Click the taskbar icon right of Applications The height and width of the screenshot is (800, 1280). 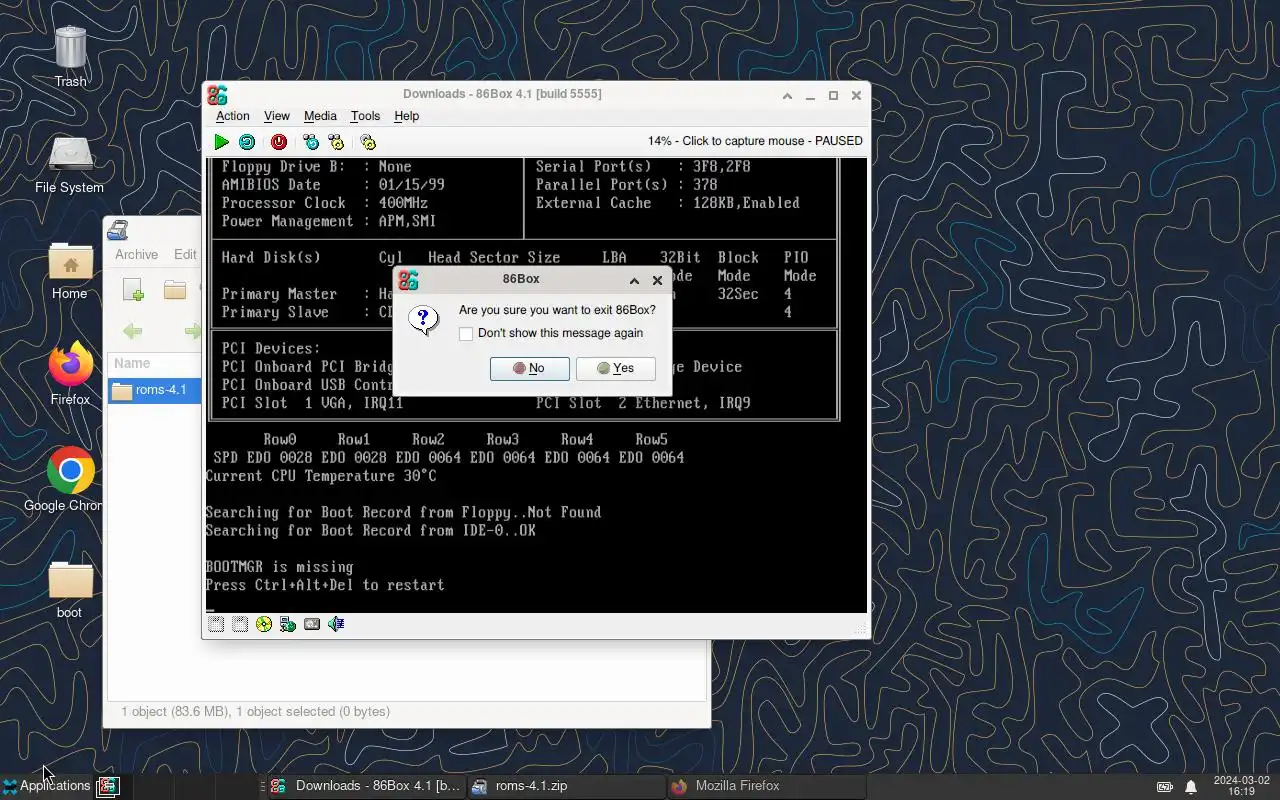tap(108, 786)
